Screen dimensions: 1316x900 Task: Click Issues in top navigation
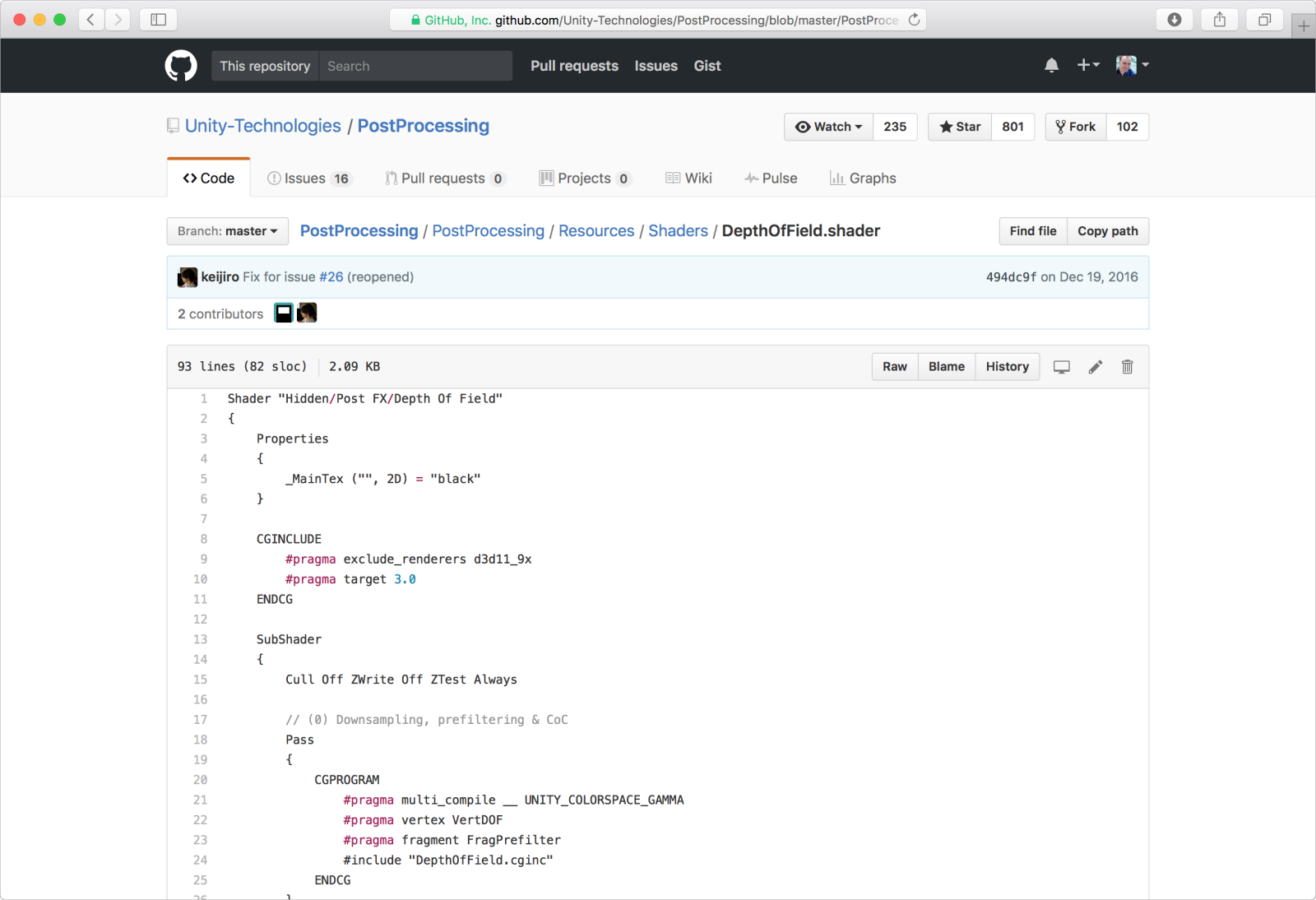656,66
